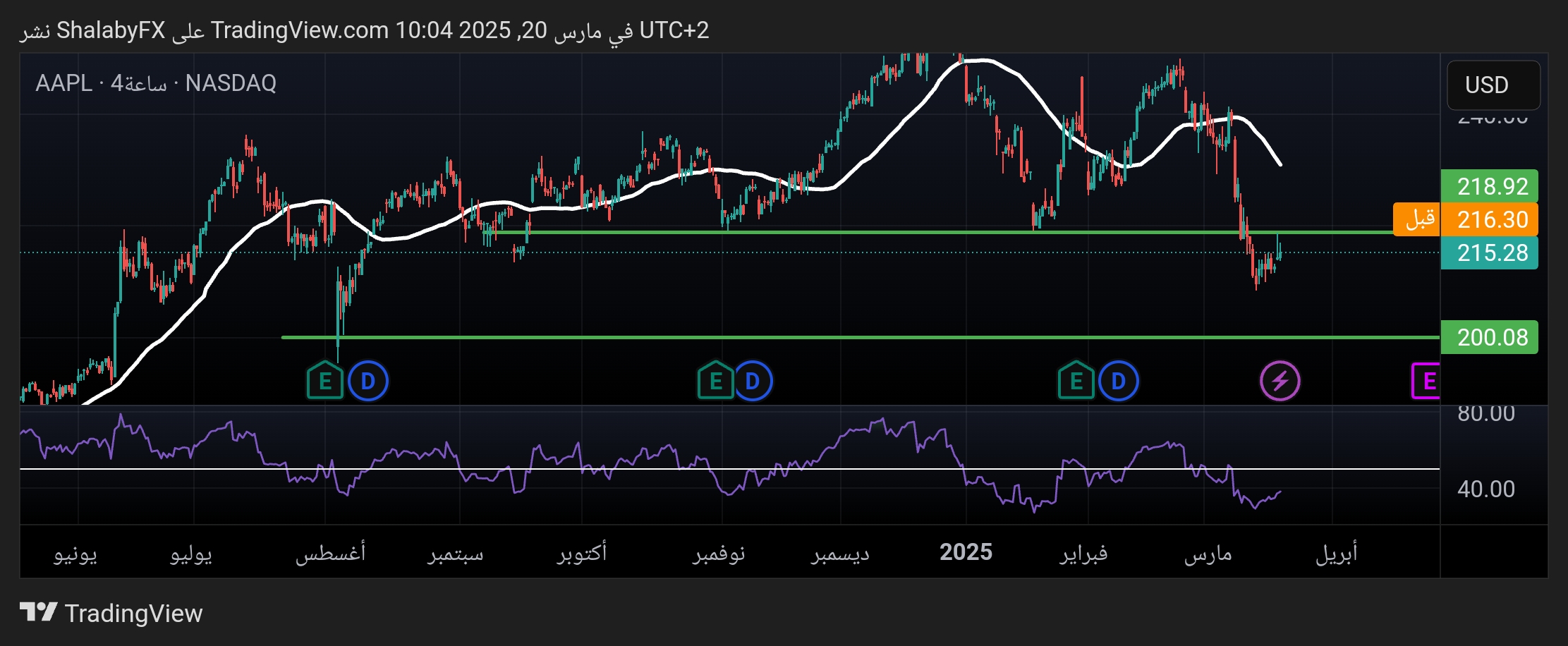Click the 40.00 RSI scale value
This screenshot has height=646, width=1568.
(x=1486, y=489)
